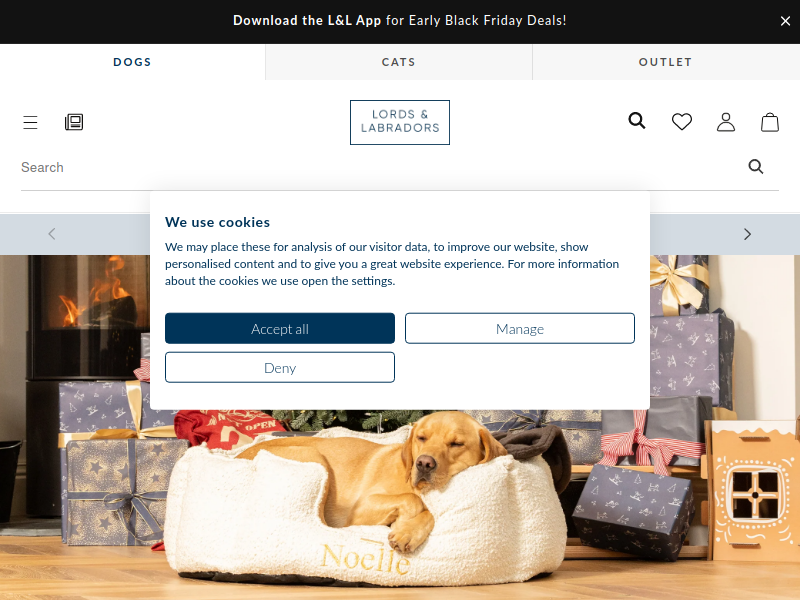Screen dimensions: 800x600
Task: Open the wishlist heart icon
Action: click(682, 121)
